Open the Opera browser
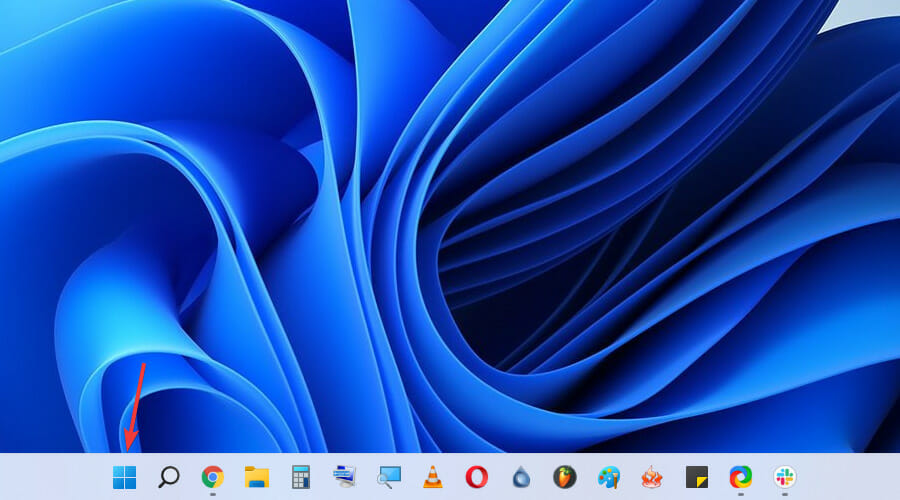The image size is (900, 500). [476, 477]
